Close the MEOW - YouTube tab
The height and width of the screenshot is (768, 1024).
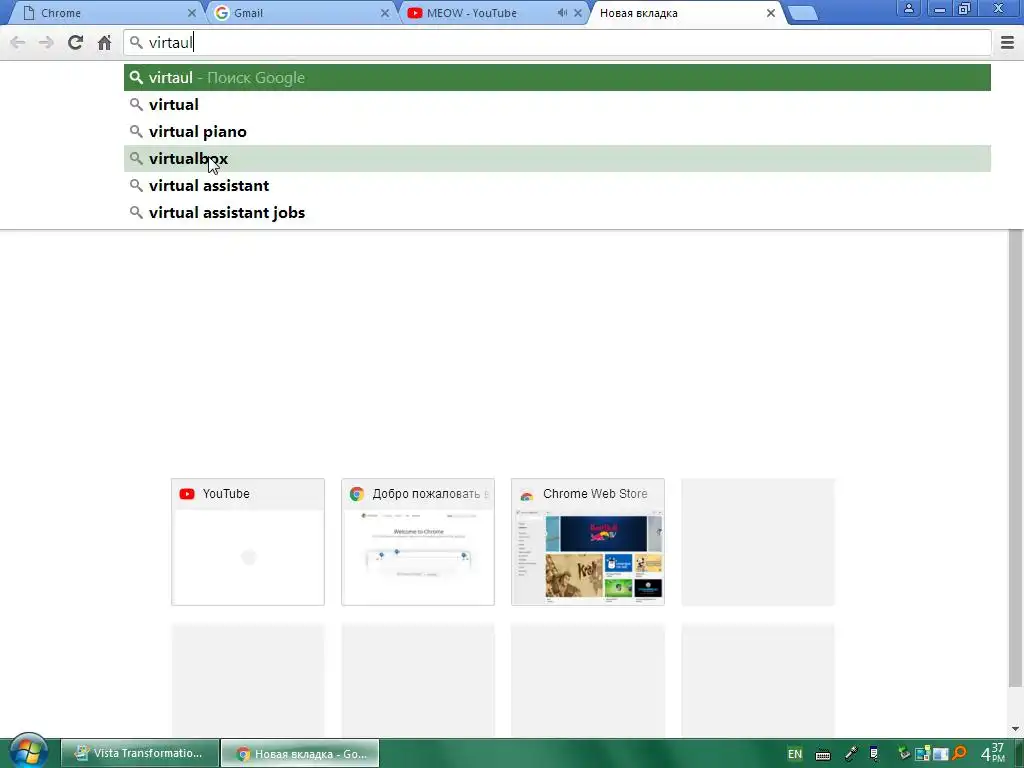click(x=578, y=13)
